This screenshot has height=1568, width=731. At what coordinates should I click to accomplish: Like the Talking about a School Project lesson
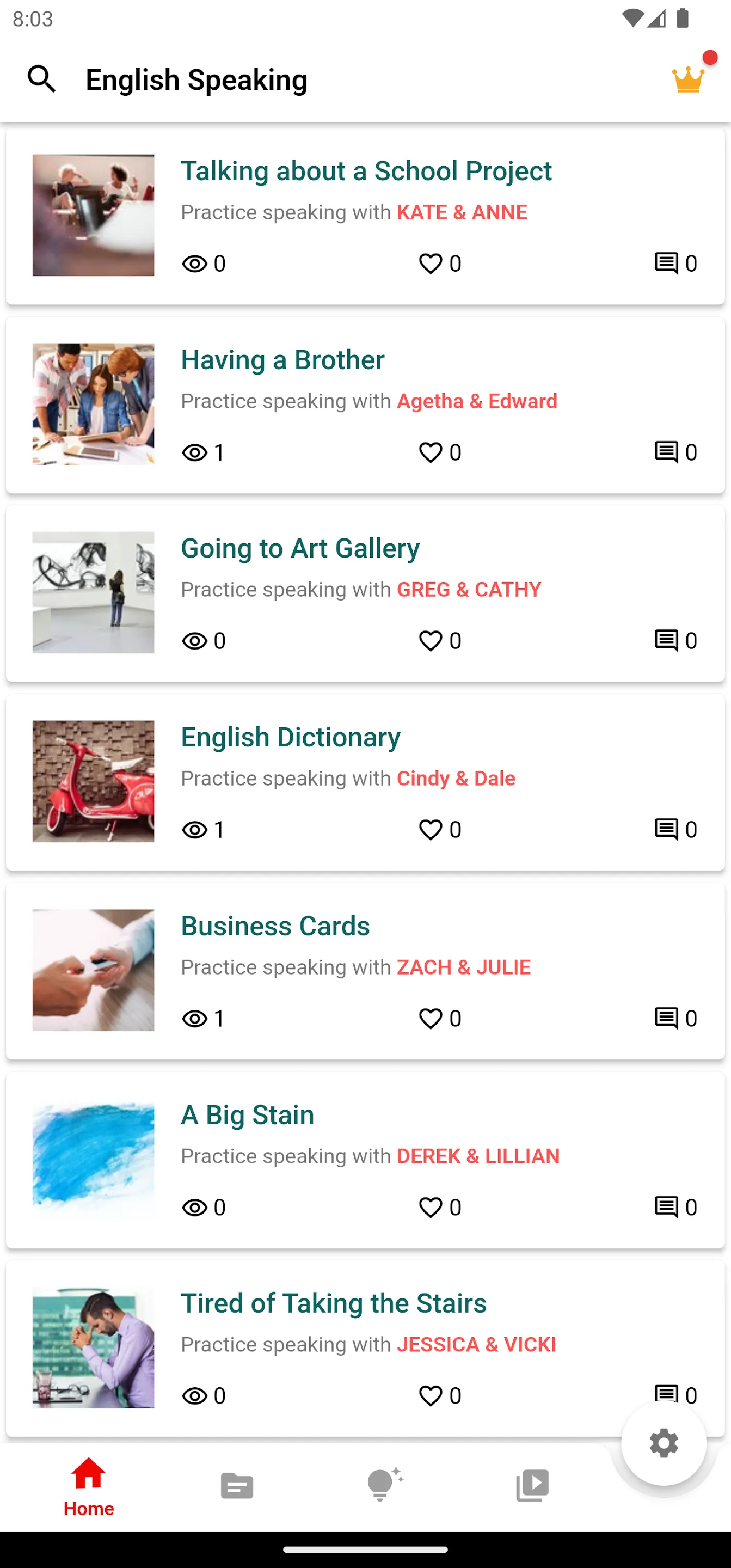click(x=431, y=264)
